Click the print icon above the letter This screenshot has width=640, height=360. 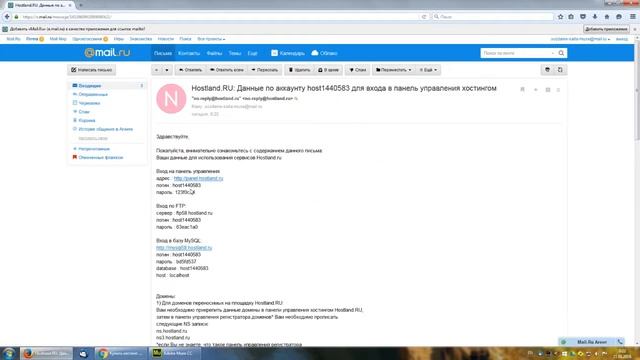coord(547,70)
